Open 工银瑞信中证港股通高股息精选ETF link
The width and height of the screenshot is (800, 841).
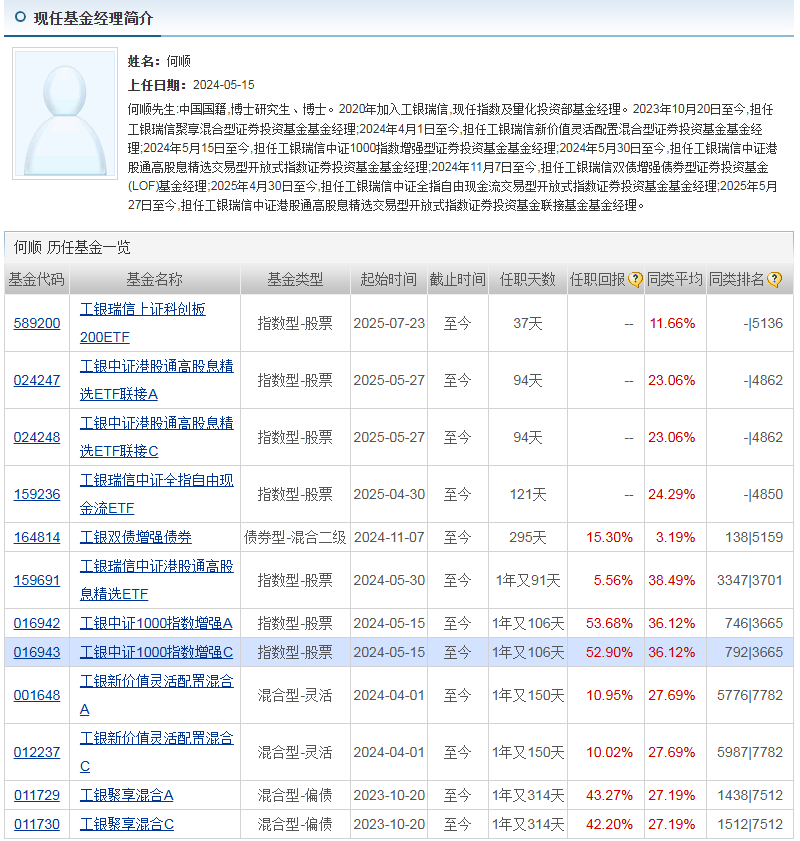[157, 580]
